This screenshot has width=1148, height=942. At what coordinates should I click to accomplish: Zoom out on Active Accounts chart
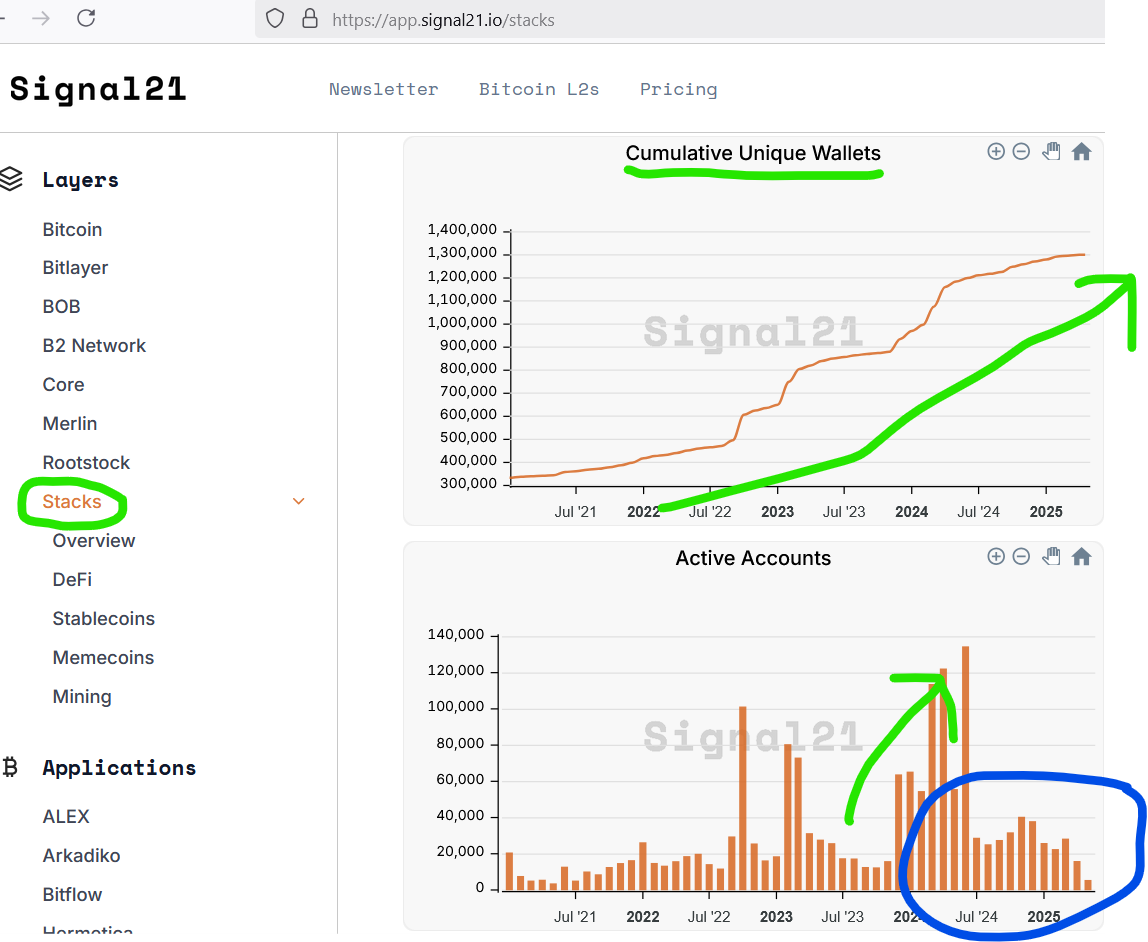[1021, 556]
